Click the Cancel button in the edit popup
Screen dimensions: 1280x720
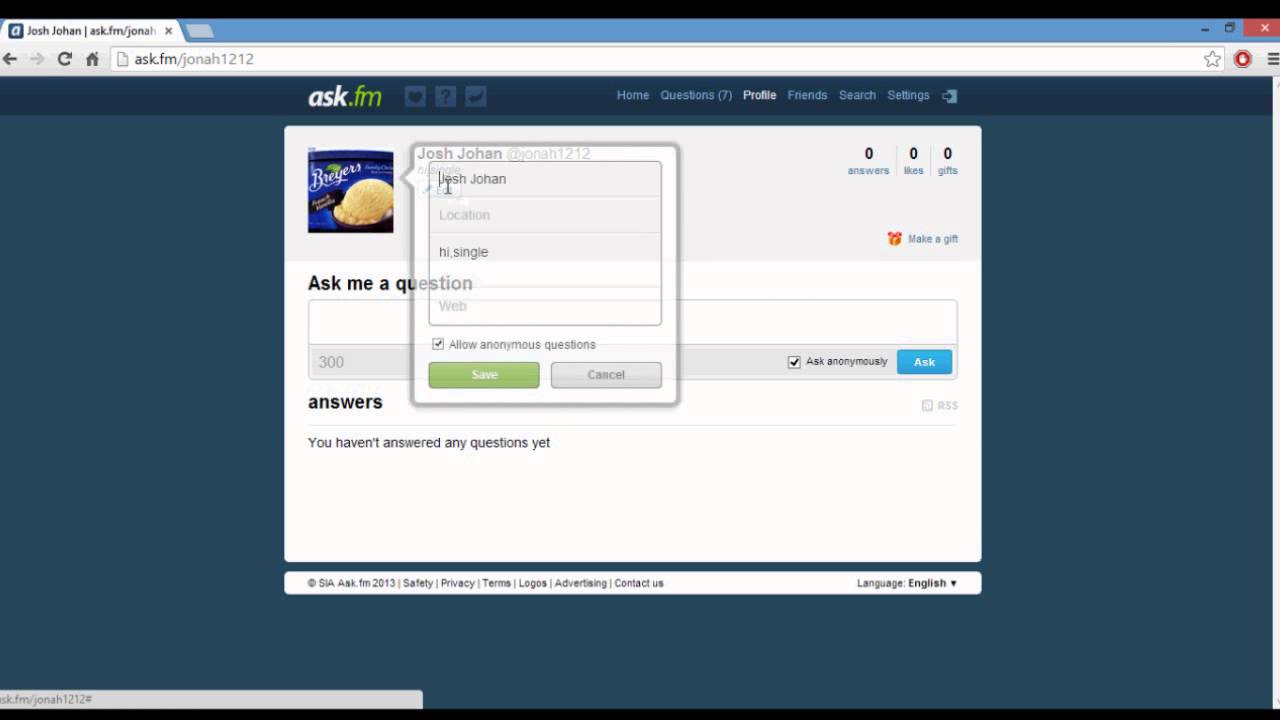606,375
